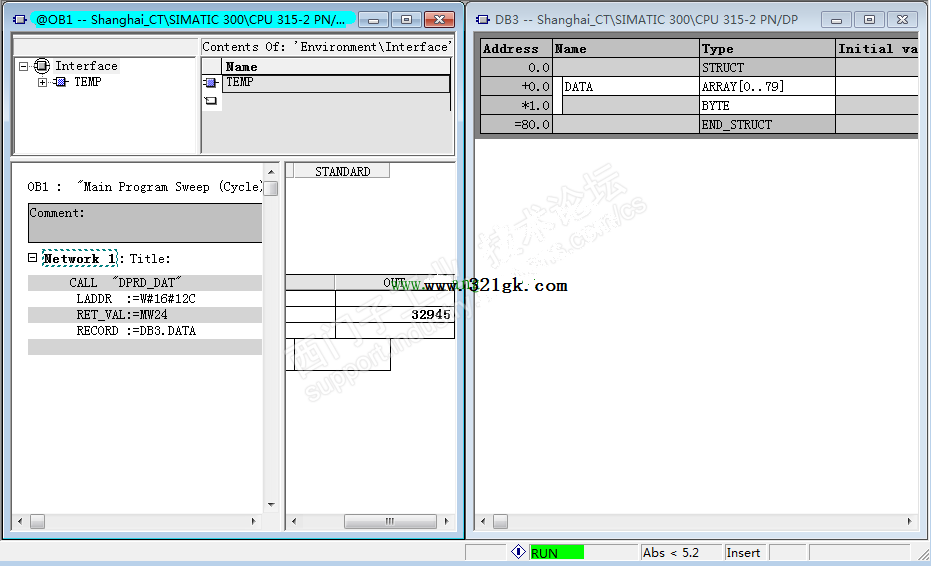
Task: Click DB3 horizontal scroll left arrow
Action: [x=483, y=521]
